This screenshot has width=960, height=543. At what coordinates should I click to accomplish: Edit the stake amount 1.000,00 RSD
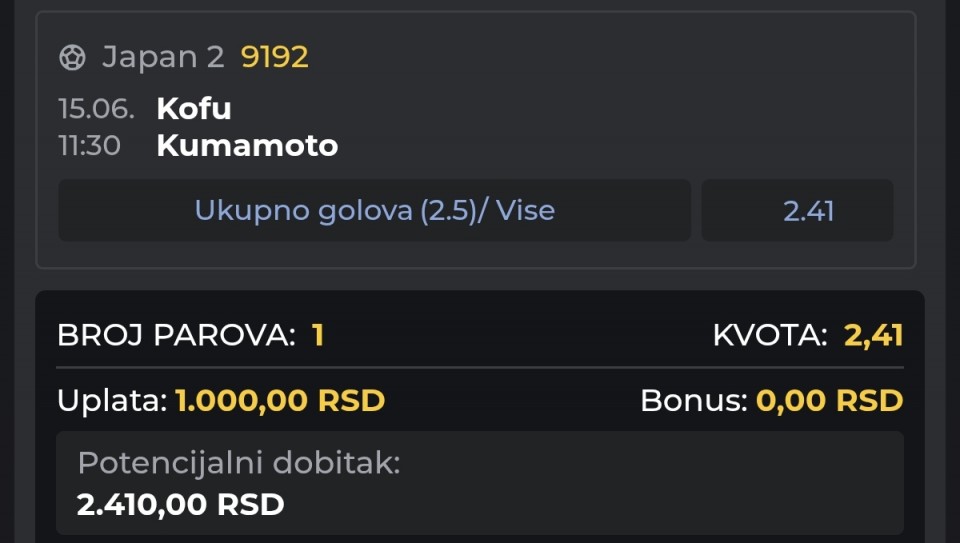(280, 401)
